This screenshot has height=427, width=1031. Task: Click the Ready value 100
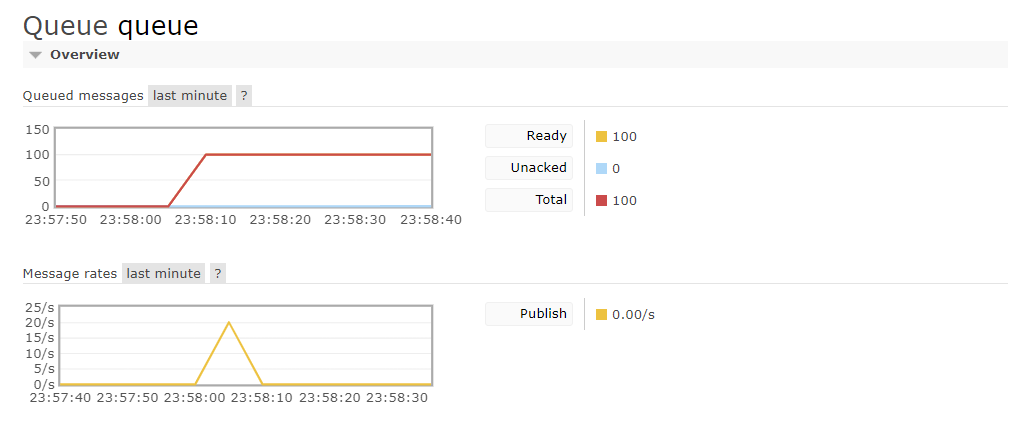624,137
